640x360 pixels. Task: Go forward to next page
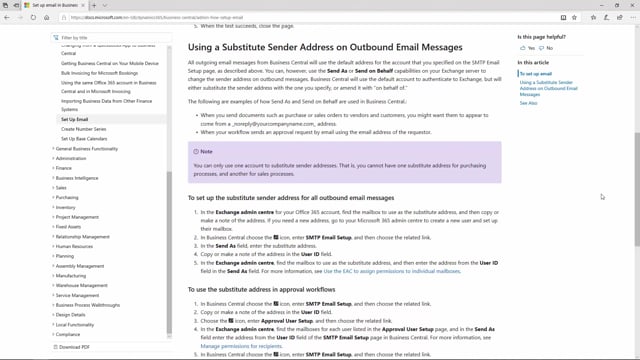tap(20, 18)
